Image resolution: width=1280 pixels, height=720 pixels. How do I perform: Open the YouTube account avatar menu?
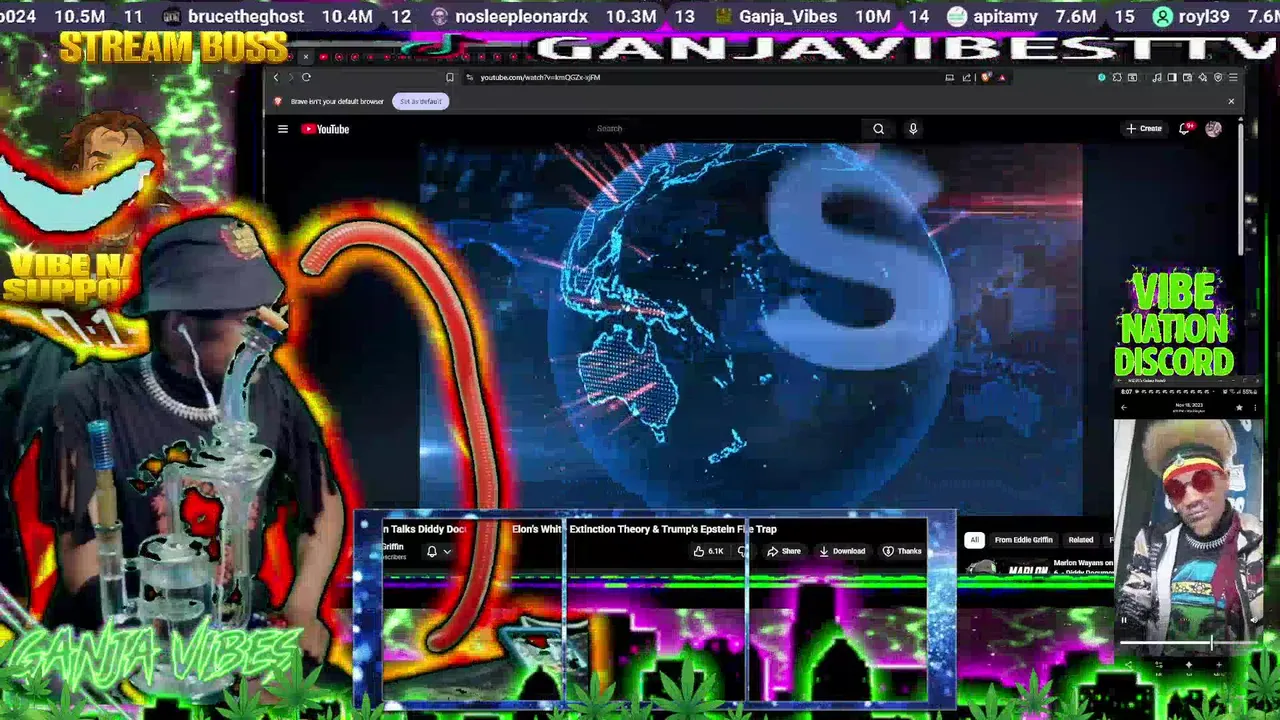click(x=1213, y=129)
